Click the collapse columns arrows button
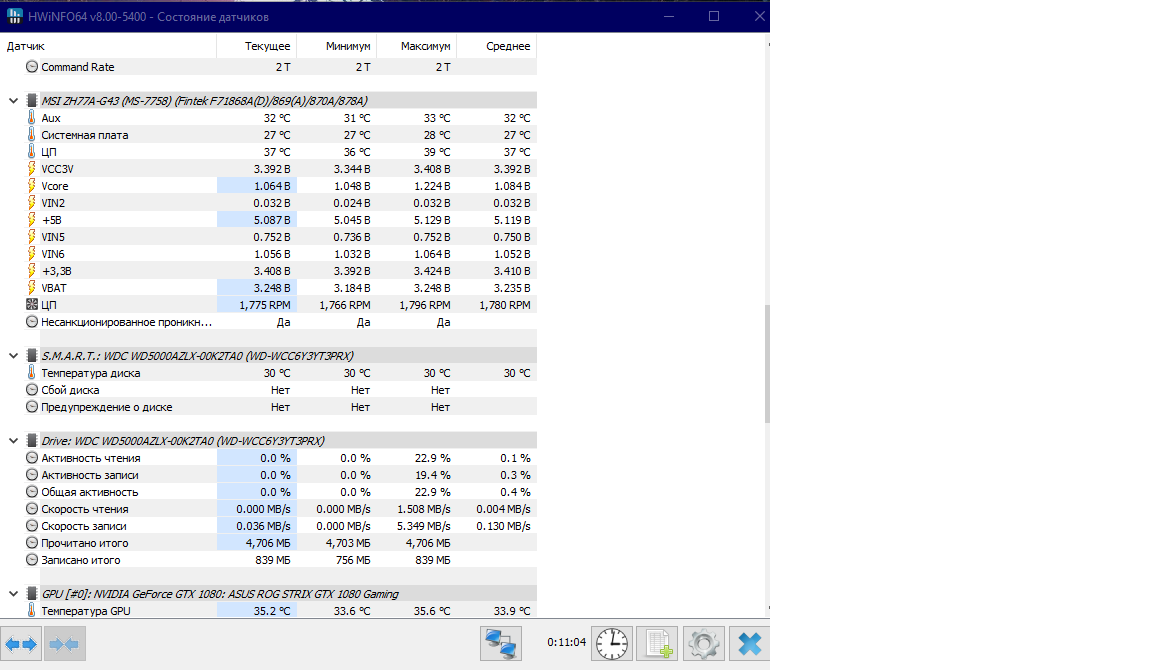The width and height of the screenshot is (1152, 670). click(65, 644)
